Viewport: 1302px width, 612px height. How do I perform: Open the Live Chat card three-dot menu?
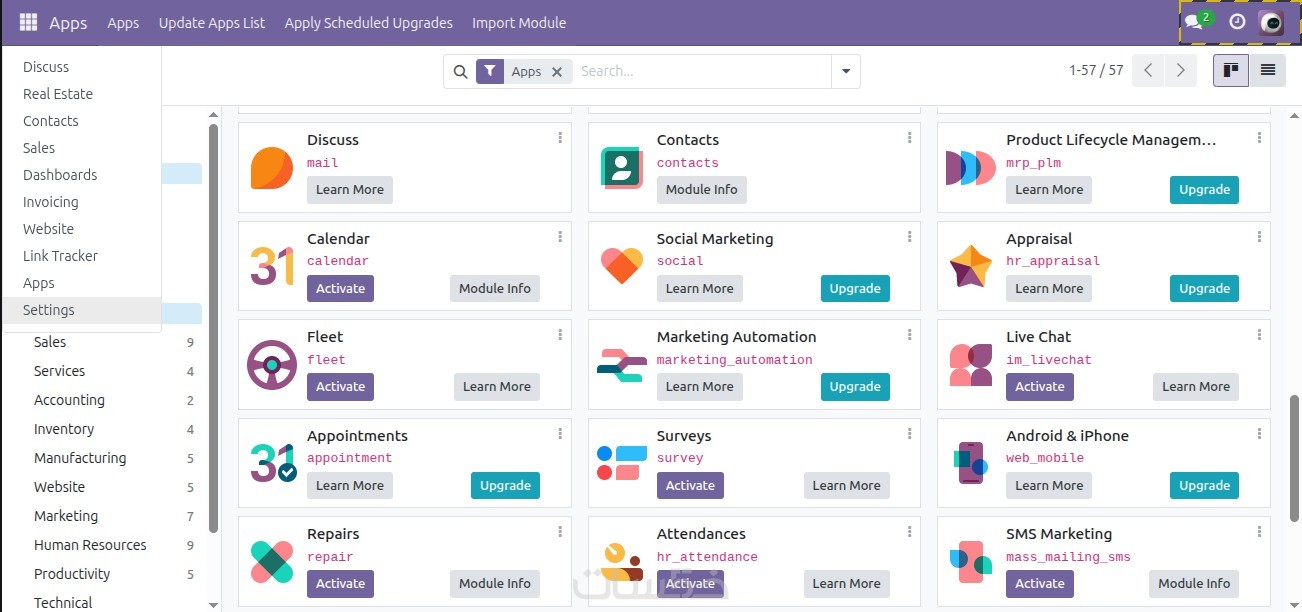[1259, 335]
